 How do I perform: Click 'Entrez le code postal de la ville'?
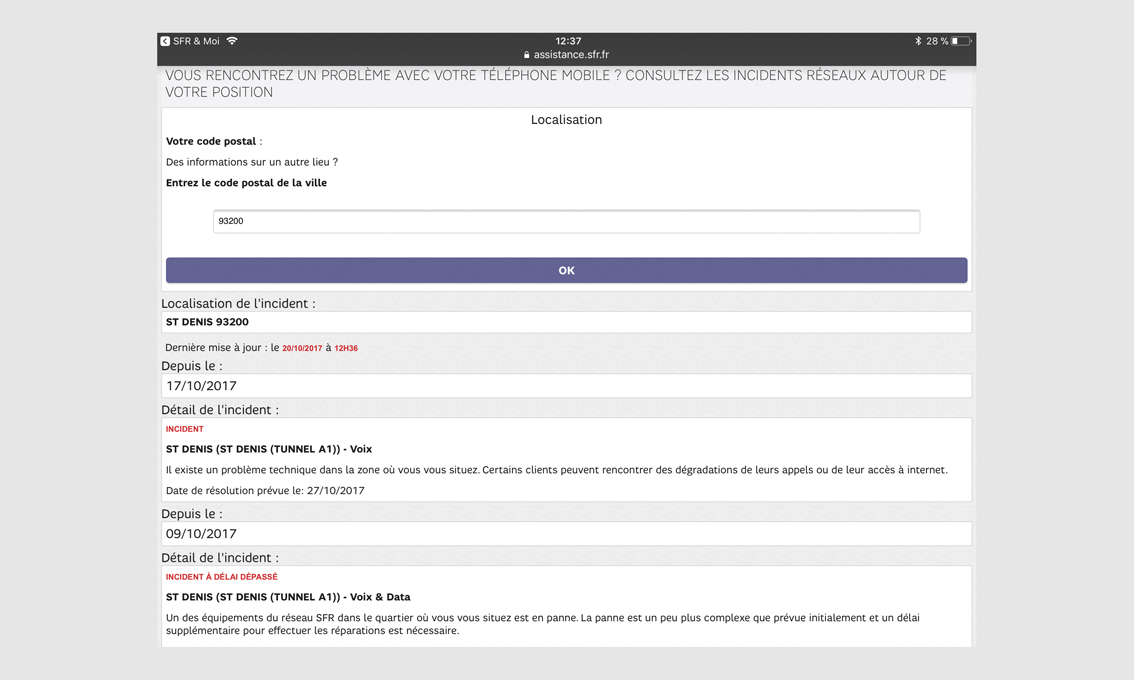[x=247, y=183]
